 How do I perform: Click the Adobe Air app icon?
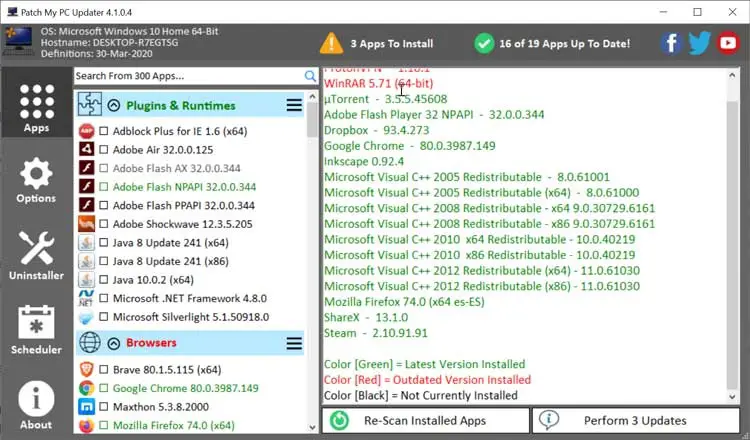tap(87, 149)
